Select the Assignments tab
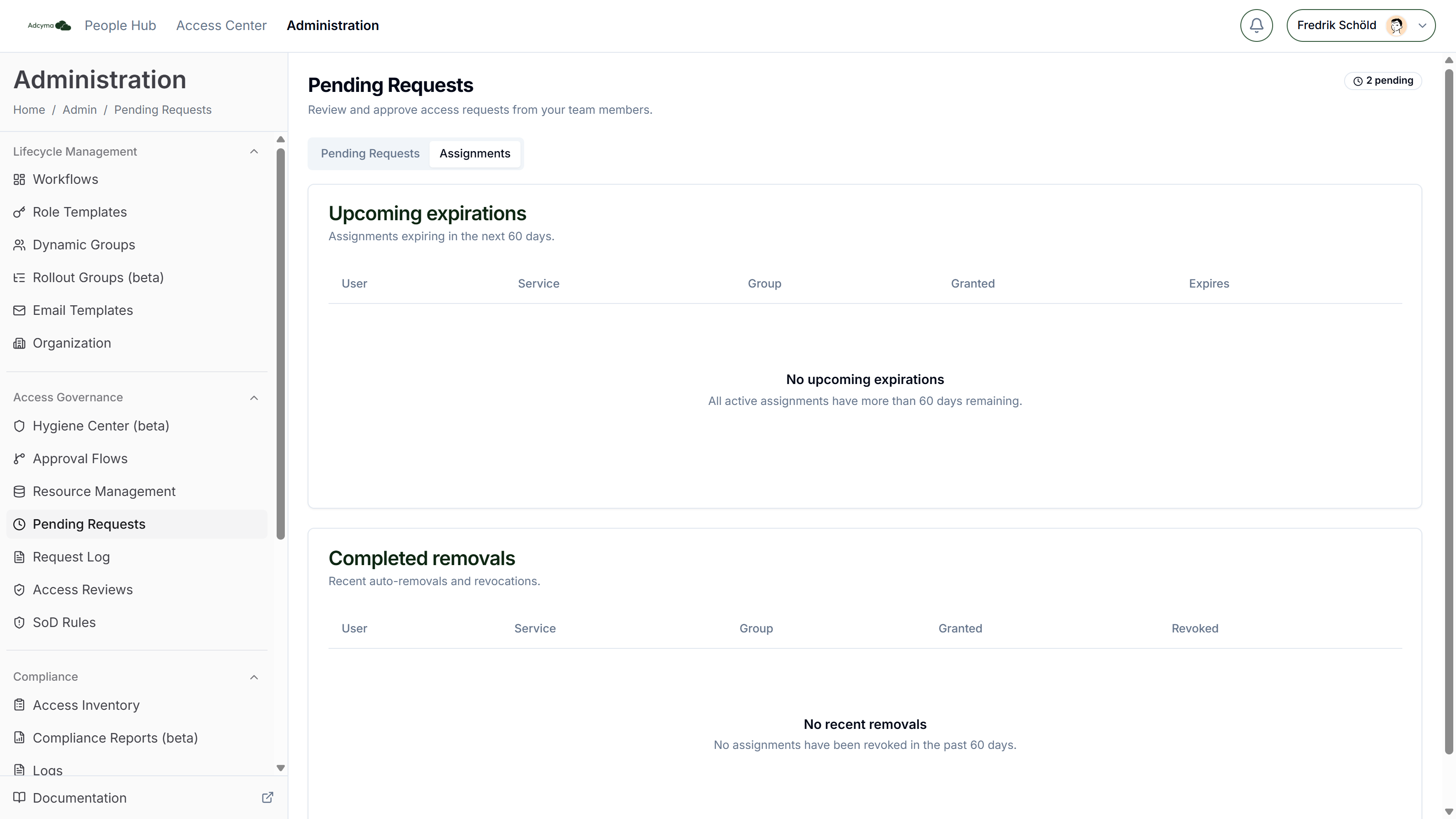 pyautogui.click(x=475, y=154)
